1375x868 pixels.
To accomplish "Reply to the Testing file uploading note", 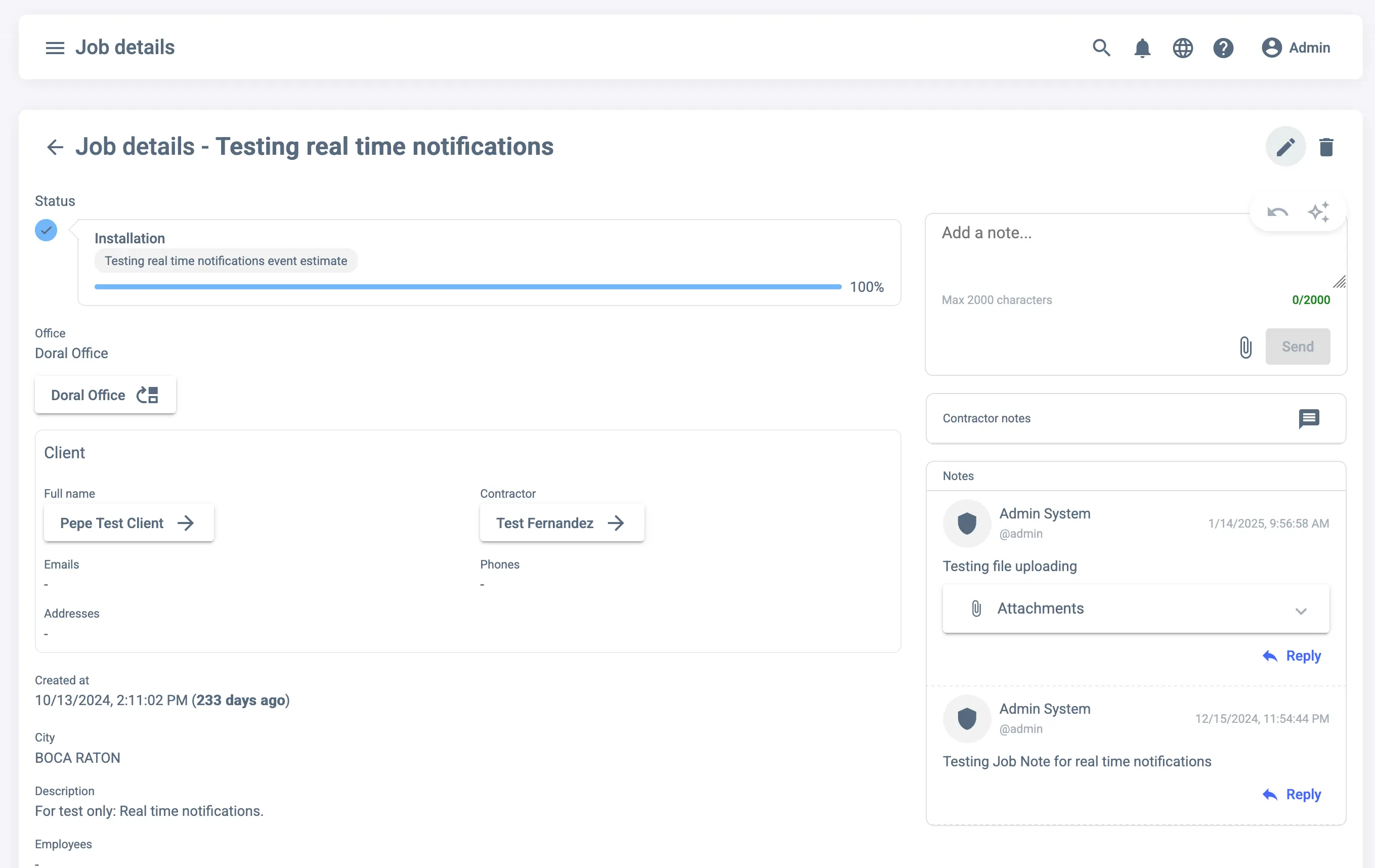I will 1292,656.
